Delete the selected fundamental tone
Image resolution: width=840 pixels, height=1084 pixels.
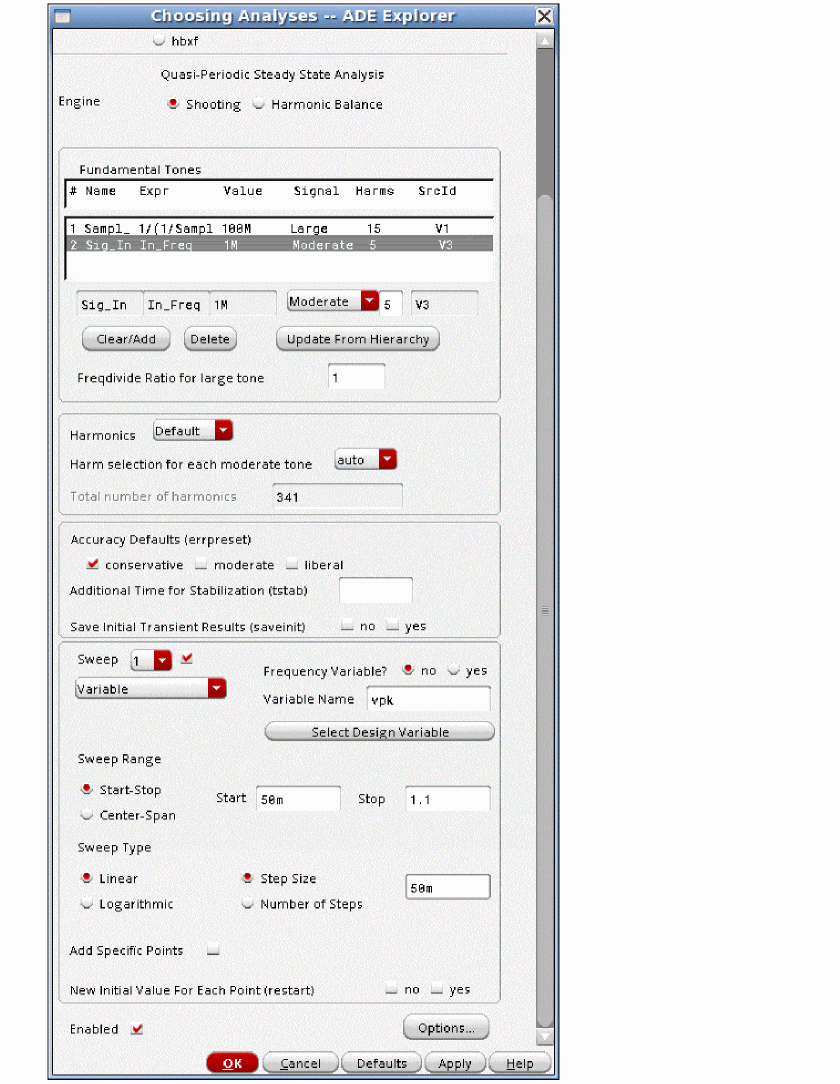click(210, 339)
